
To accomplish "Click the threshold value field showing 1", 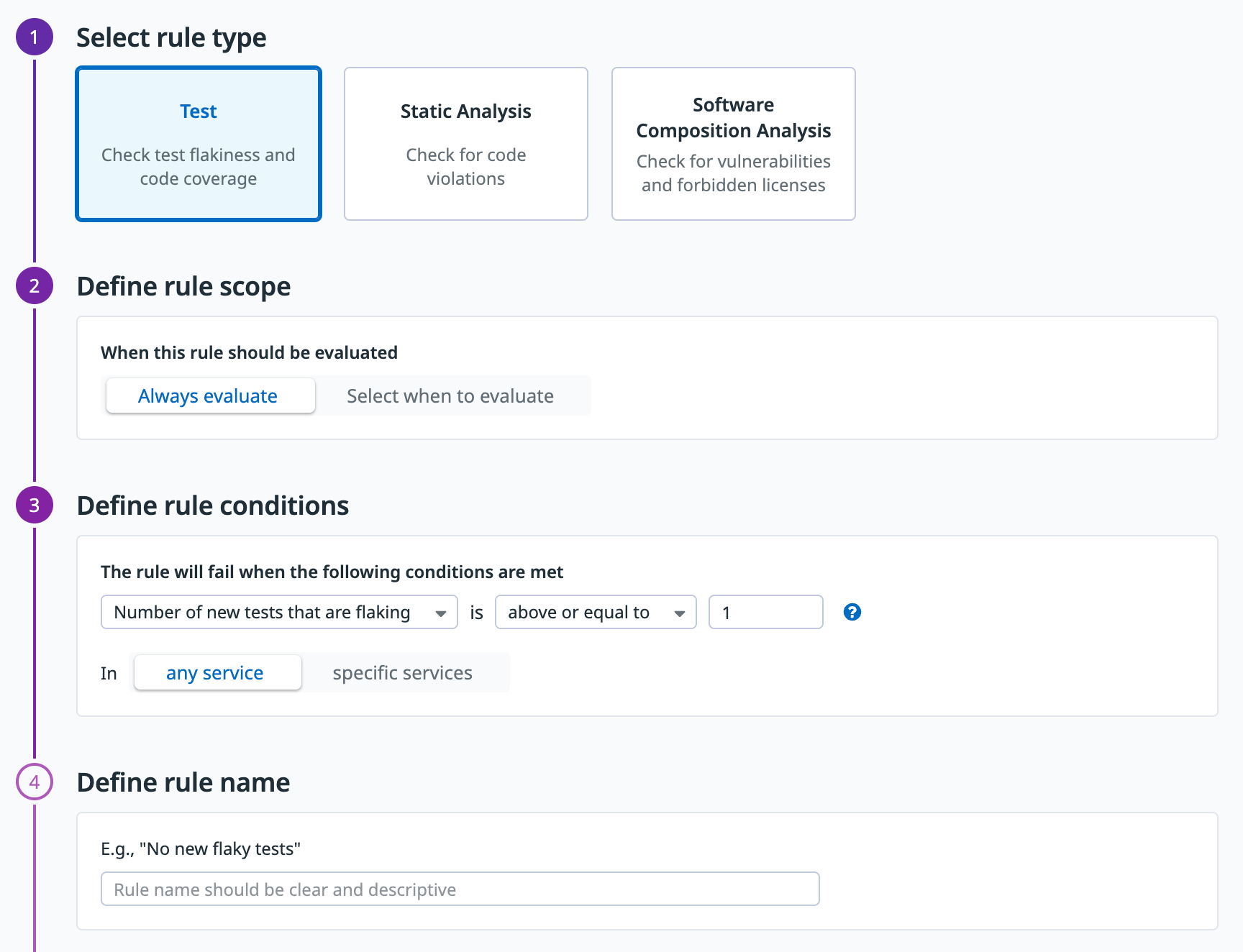I will pos(765,612).
